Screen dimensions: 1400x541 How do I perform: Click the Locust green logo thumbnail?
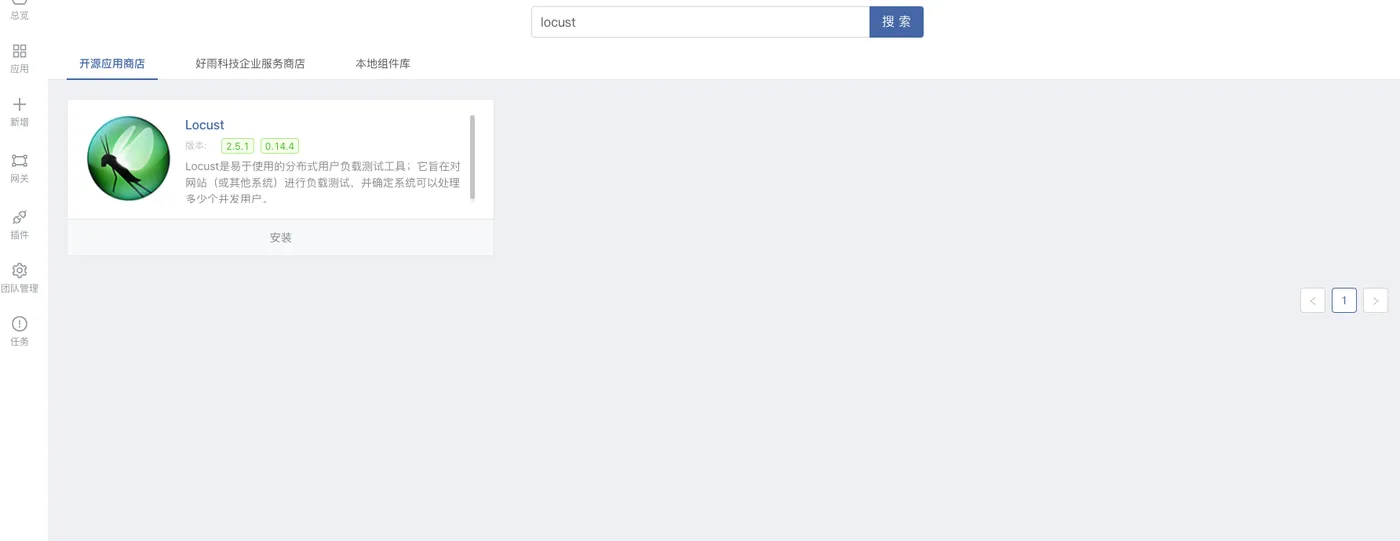(x=128, y=158)
